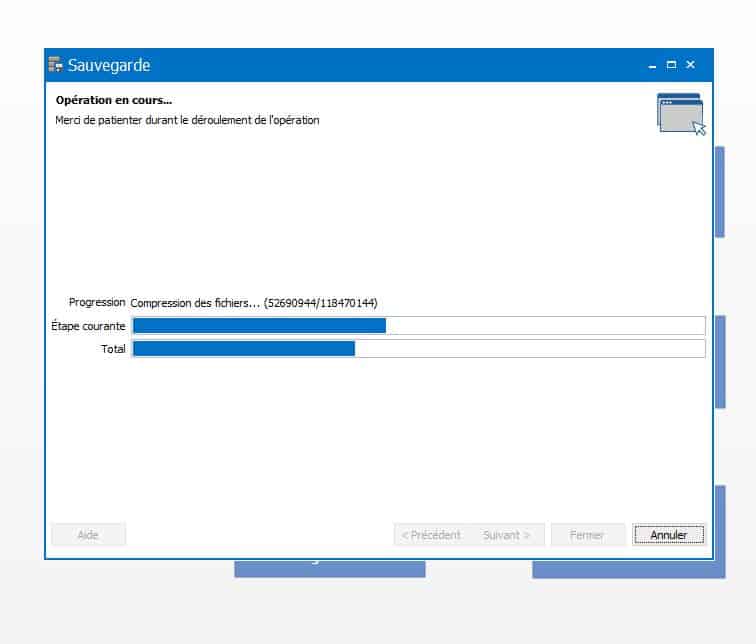The width and height of the screenshot is (756, 644).
Task: Click the Sauvegarde title bar text
Action: (x=109, y=66)
